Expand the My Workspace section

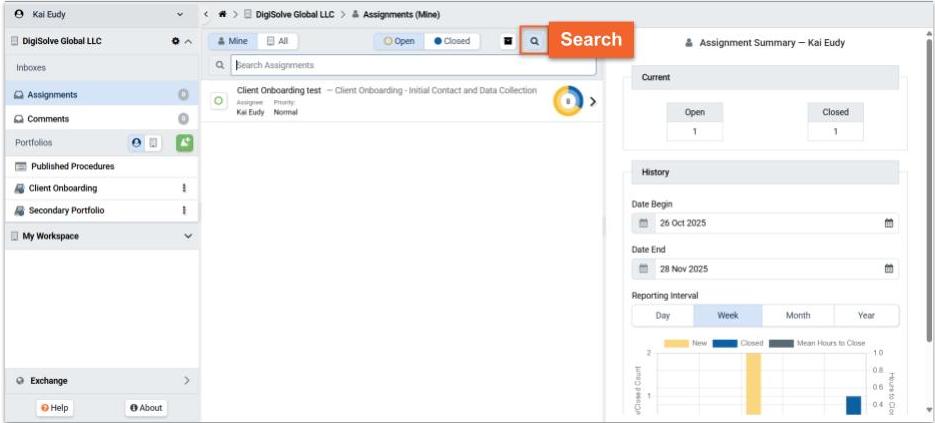click(188, 236)
